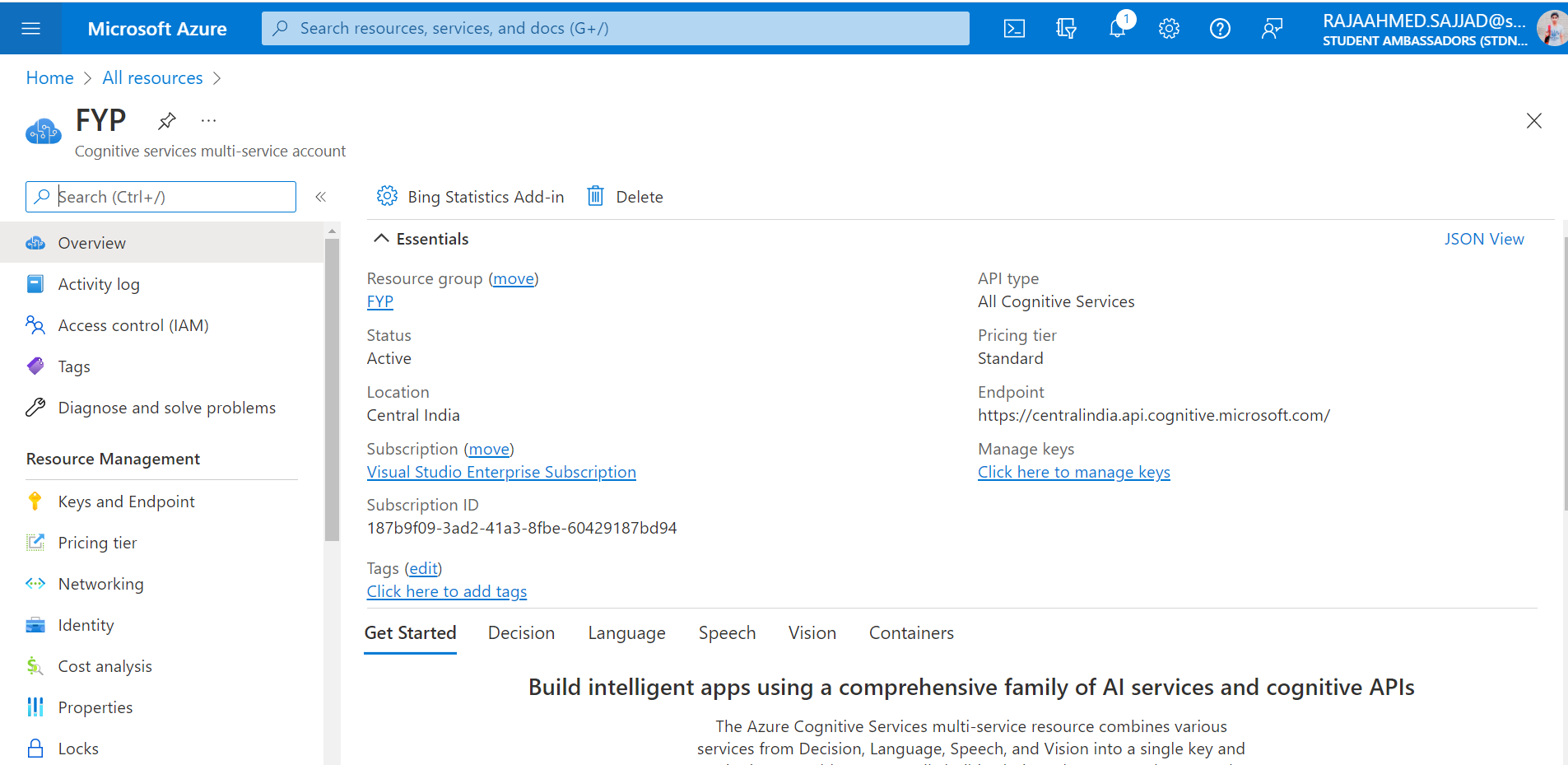The image size is (1568, 765).
Task: Click the FYP cognitive services resource icon
Action: point(44,131)
